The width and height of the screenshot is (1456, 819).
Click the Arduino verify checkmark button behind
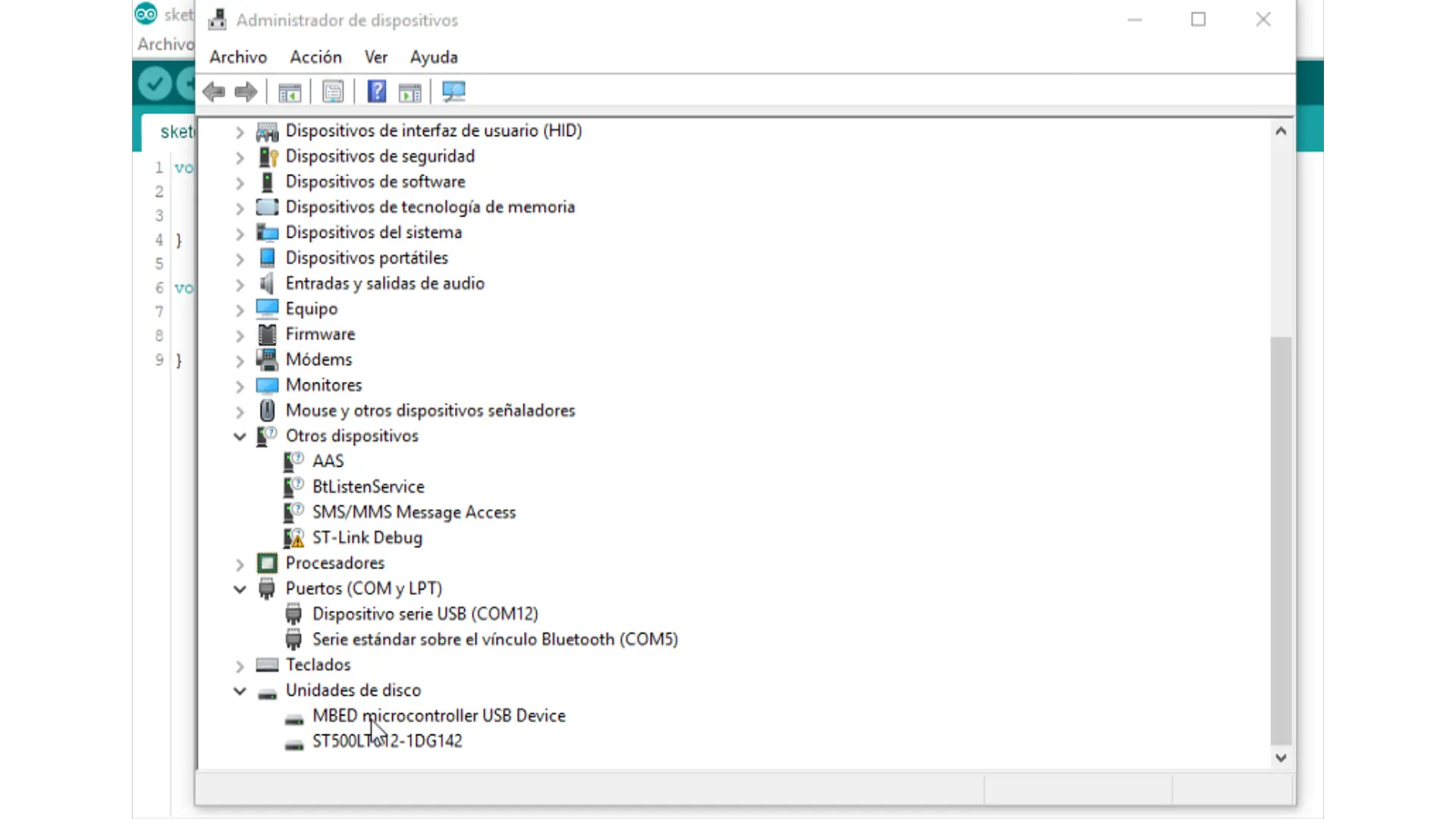[155, 83]
